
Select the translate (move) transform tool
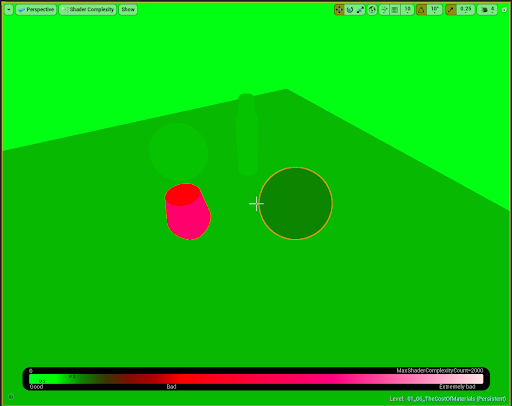(x=339, y=10)
